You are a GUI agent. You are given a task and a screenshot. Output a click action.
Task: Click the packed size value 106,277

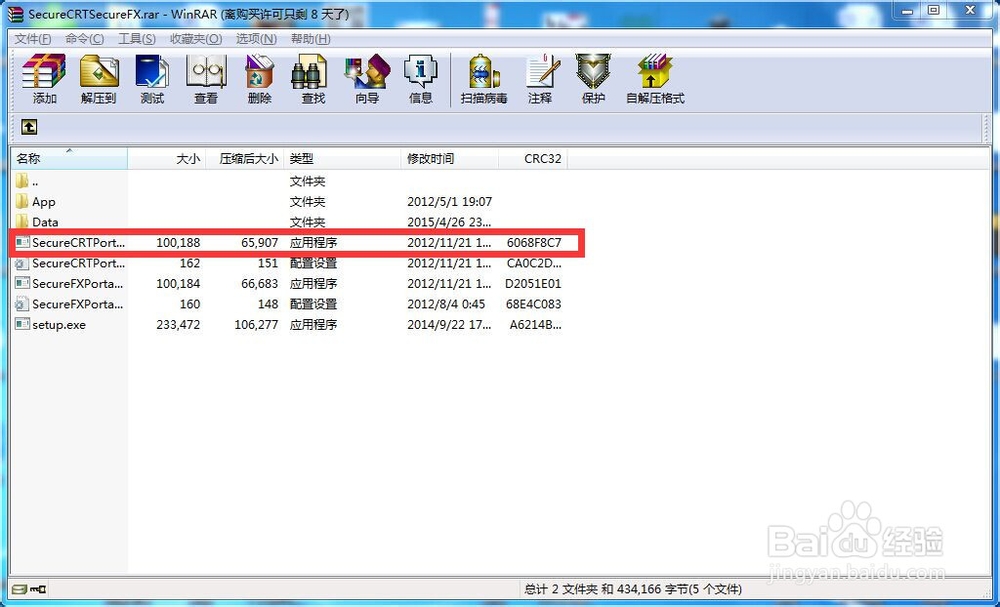pyautogui.click(x=256, y=325)
